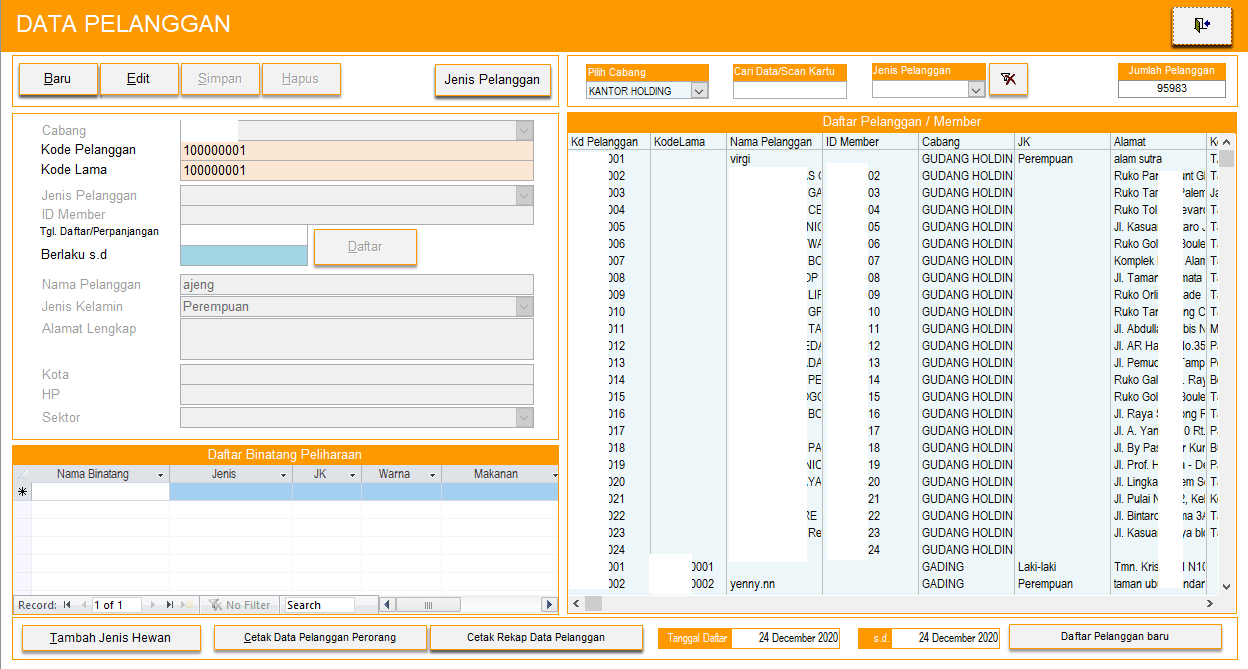Expand the Jenis Pelanggan filter dropdown
The width and height of the screenshot is (1248, 669).
975,90
